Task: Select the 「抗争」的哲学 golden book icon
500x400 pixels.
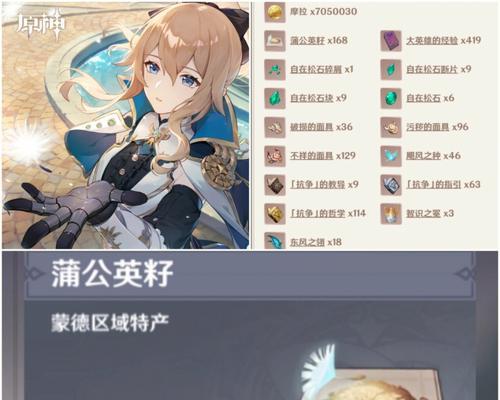Action: (x=275, y=214)
